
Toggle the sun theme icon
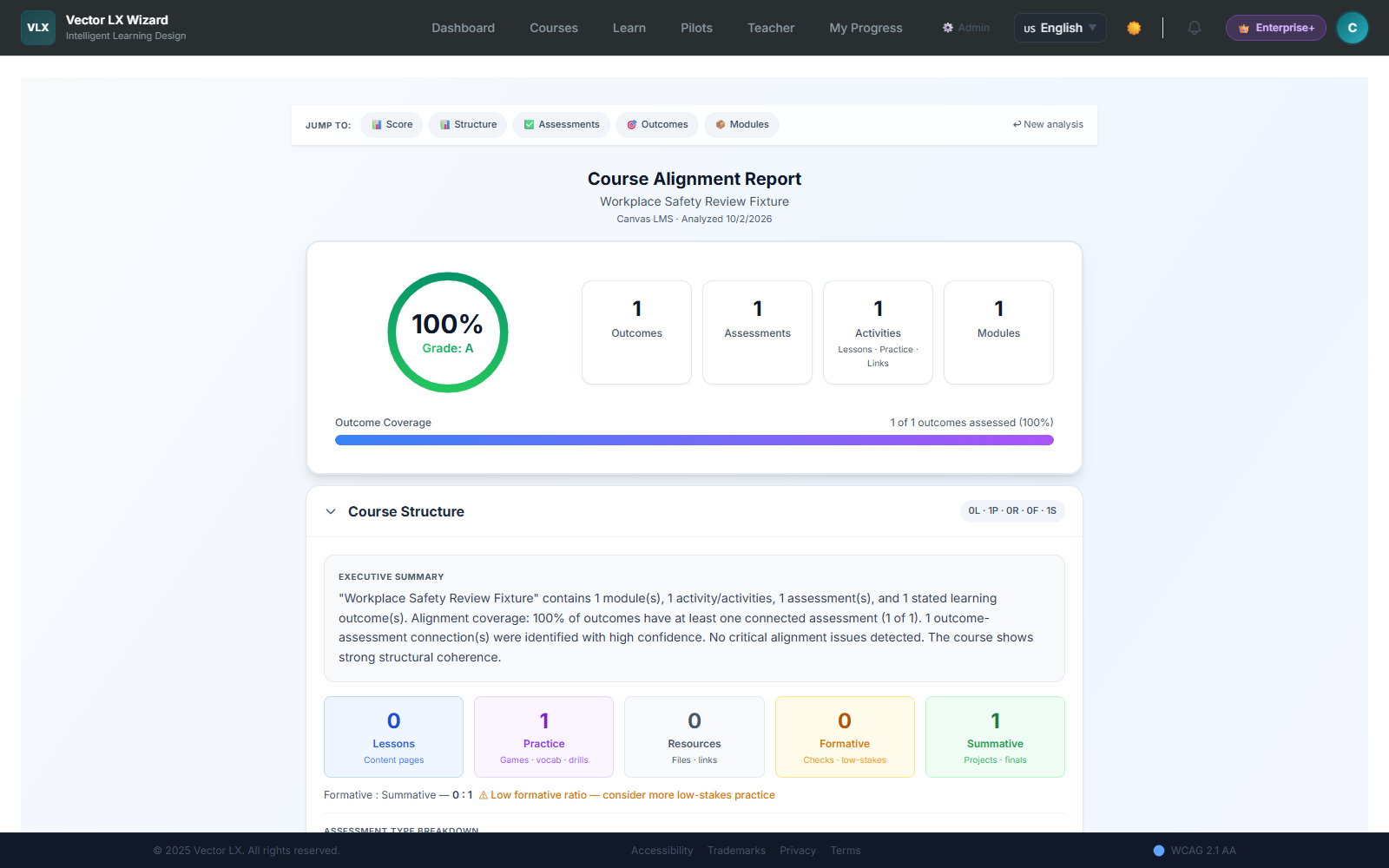(x=1134, y=28)
